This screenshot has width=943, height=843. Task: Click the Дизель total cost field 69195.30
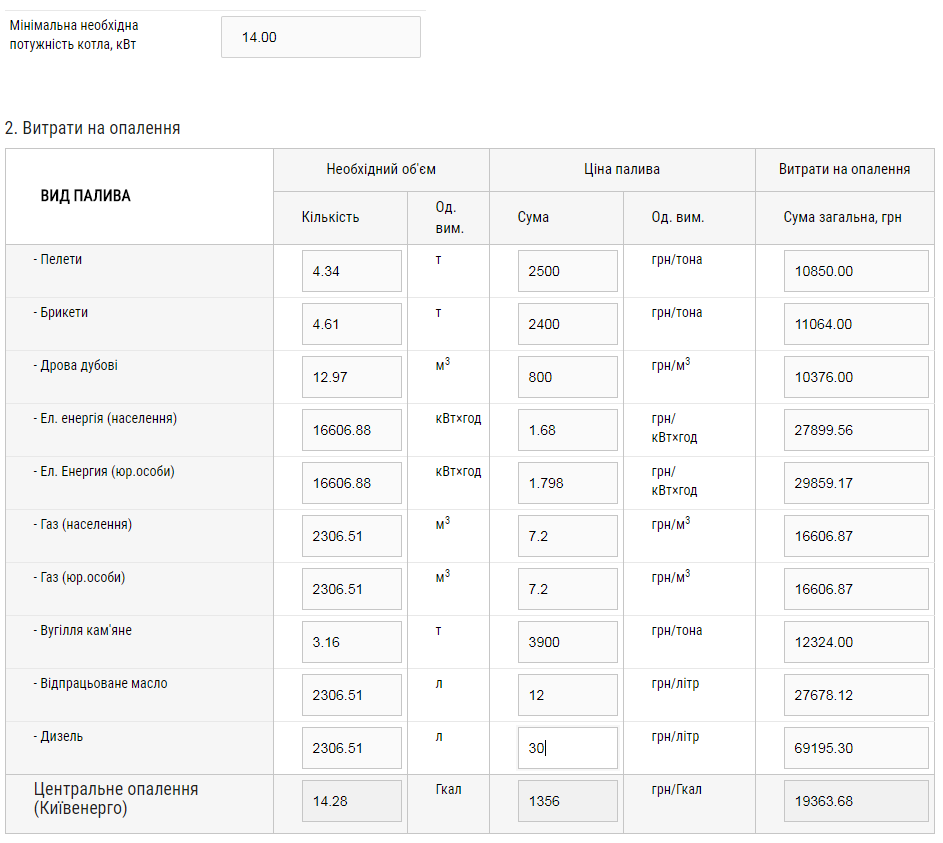[x=856, y=748]
